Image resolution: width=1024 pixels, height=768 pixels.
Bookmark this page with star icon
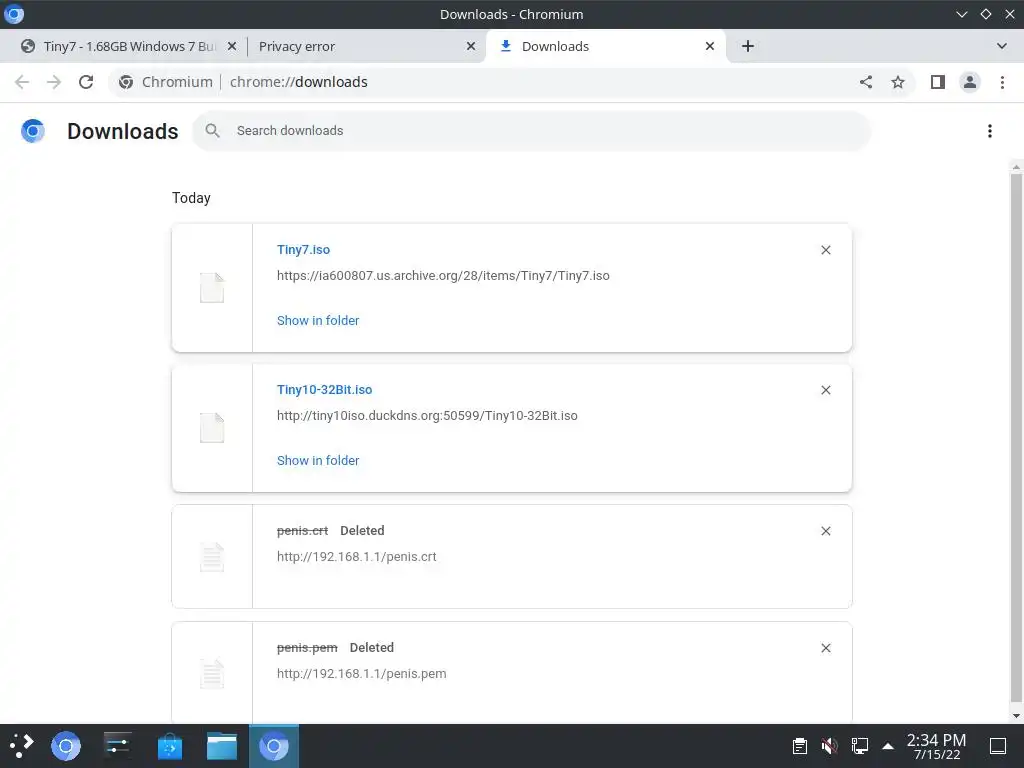tap(898, 82)
